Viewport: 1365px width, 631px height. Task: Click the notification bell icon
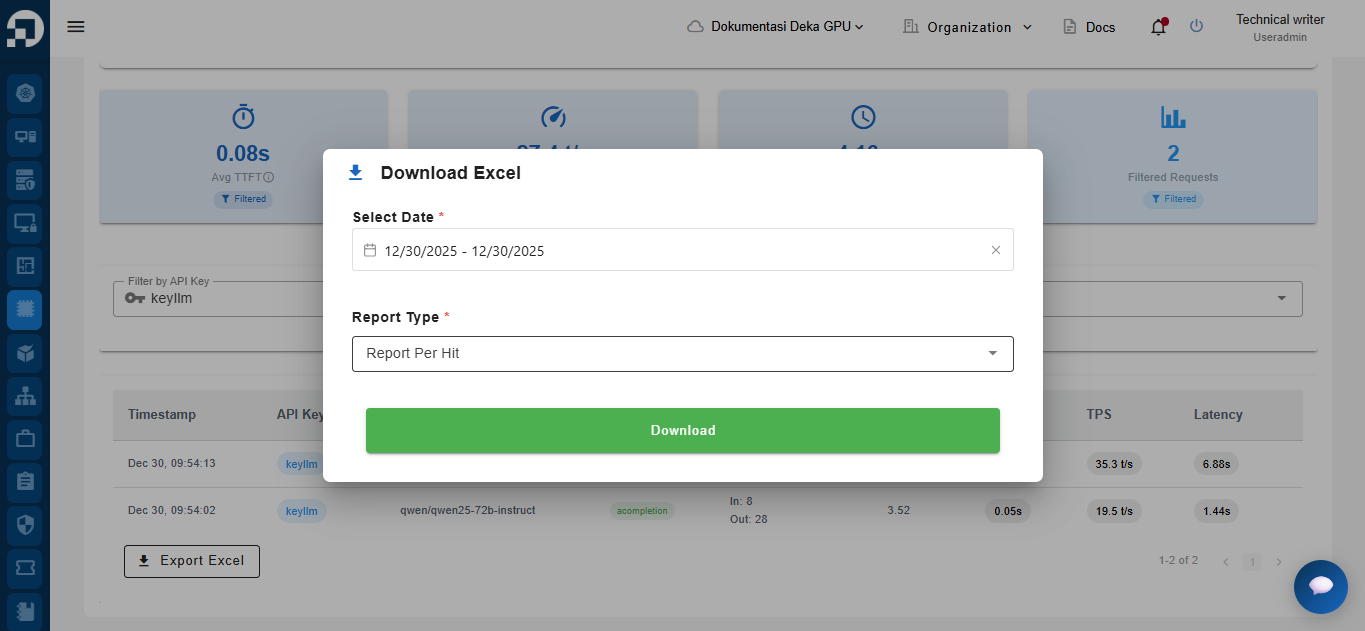1158,27
